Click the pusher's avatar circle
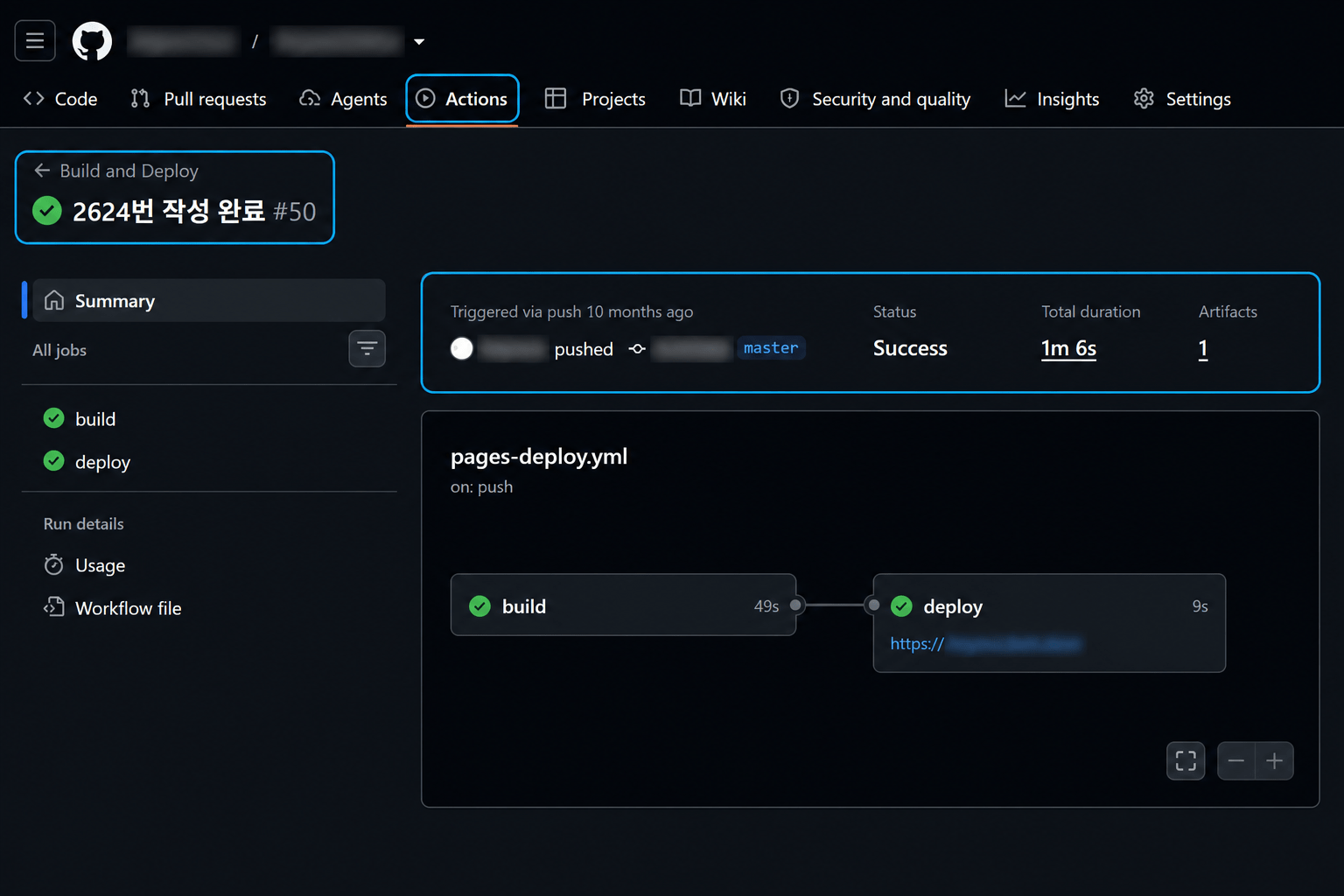 (462, 348)
